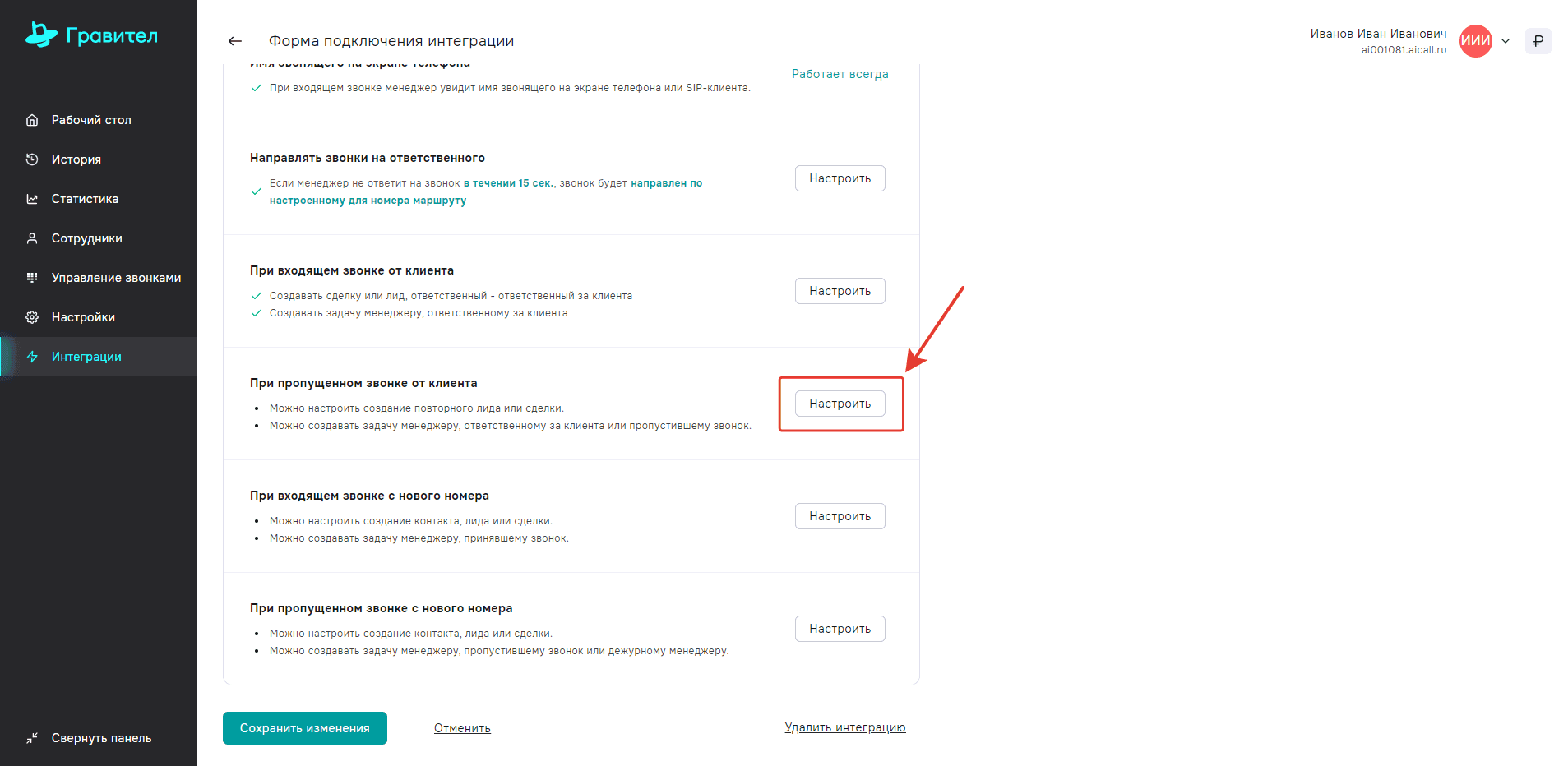Click the Работает всегда status label

tap(840, 74)
